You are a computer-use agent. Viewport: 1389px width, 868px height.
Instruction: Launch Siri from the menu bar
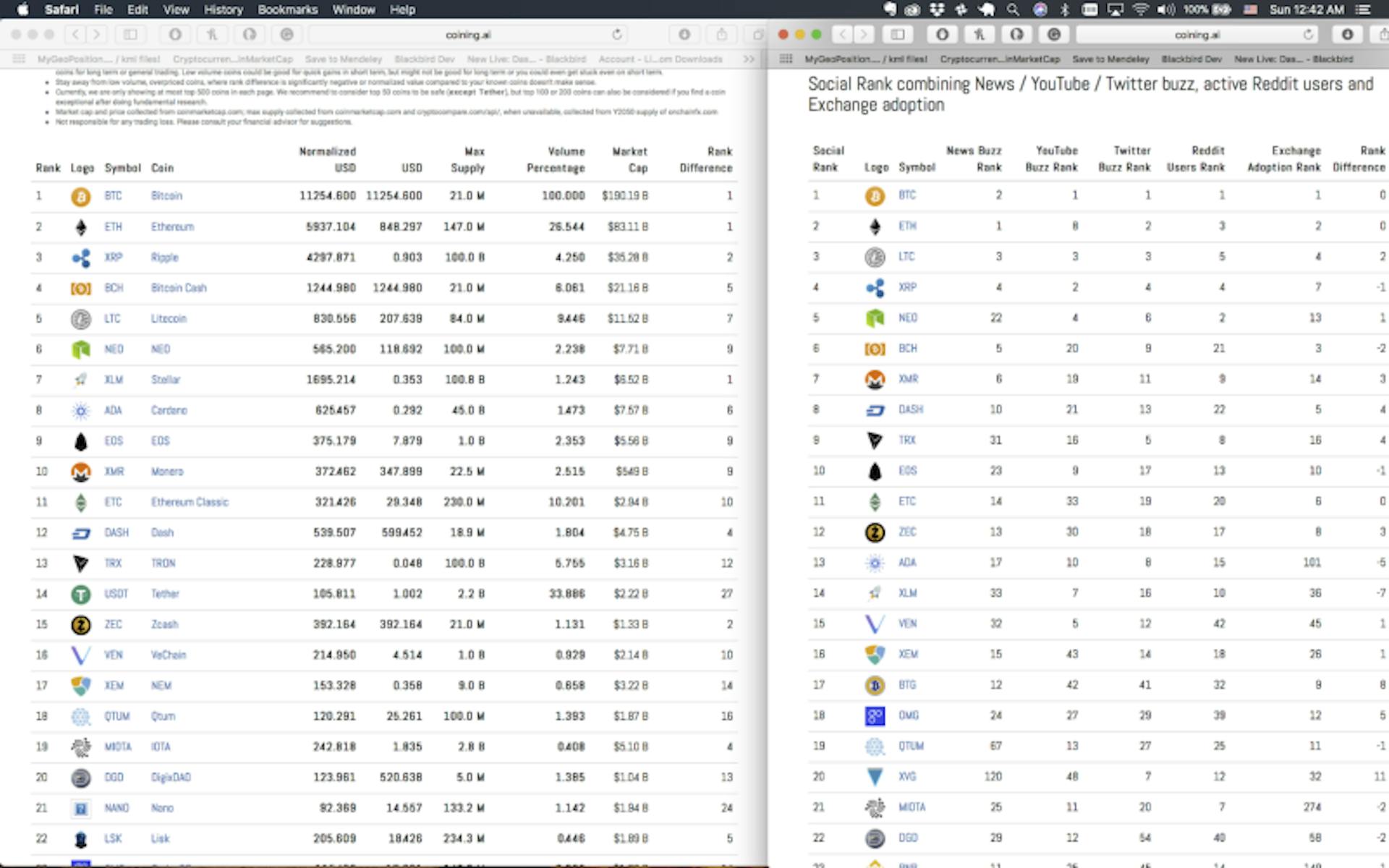(x=1040, y=9)
